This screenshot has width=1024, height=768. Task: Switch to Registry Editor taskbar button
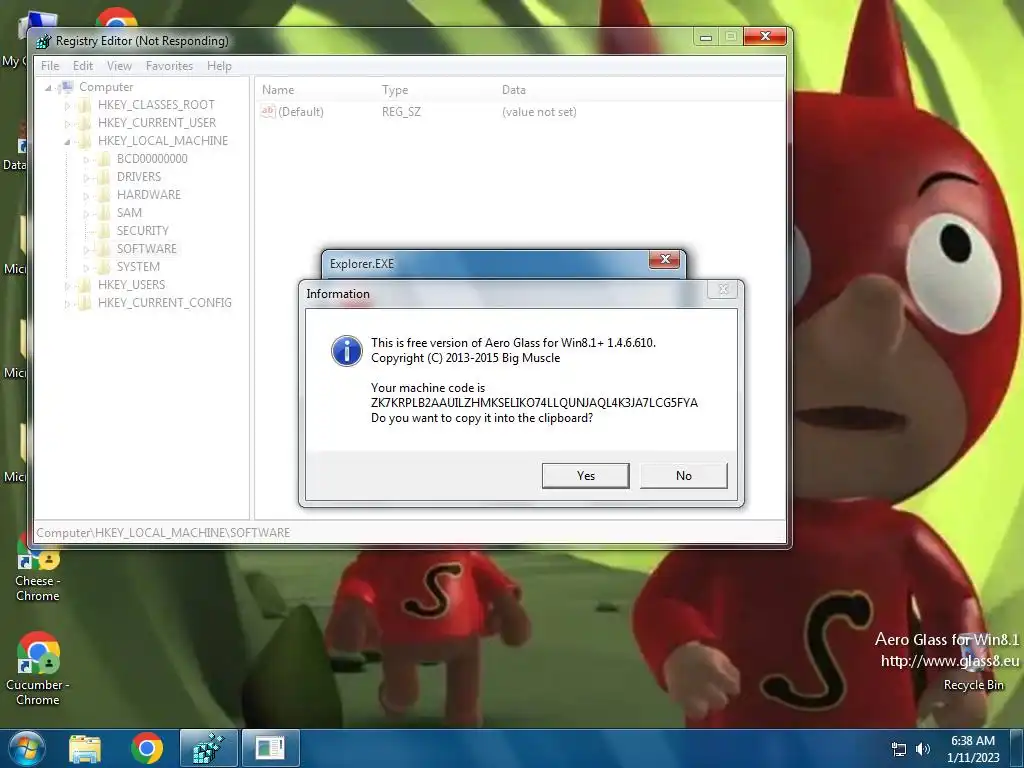pos(208,748)
